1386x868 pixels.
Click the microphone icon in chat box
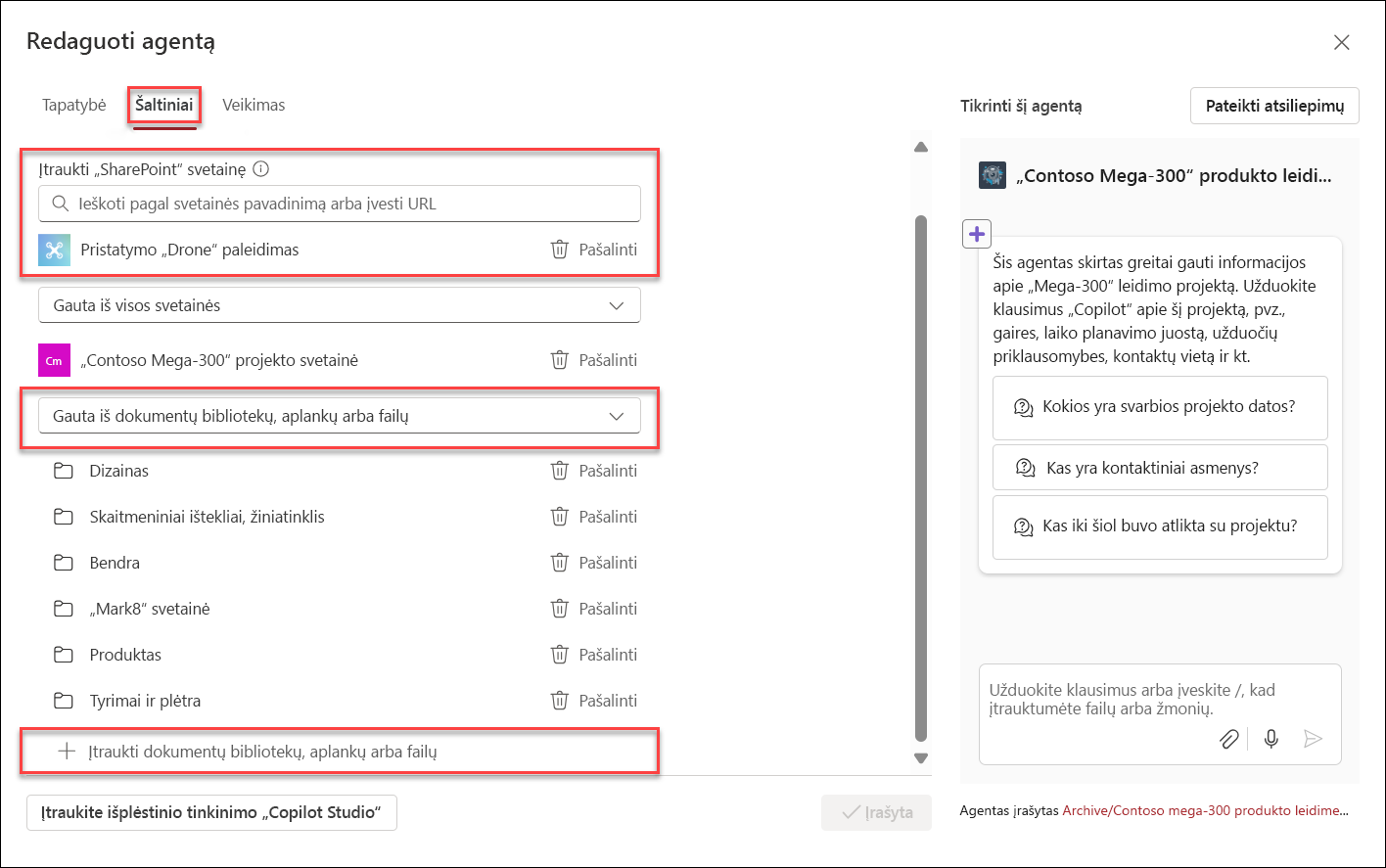(x=1271, y=739)
